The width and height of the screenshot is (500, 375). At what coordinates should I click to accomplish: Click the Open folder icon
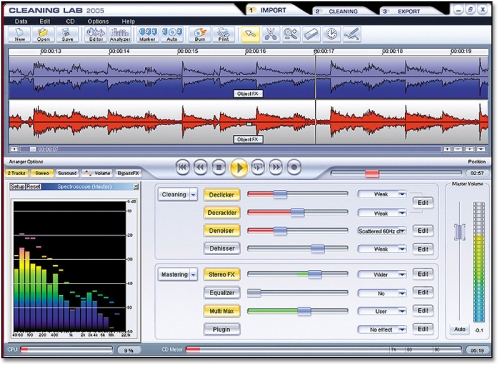[x=43, y=35]
